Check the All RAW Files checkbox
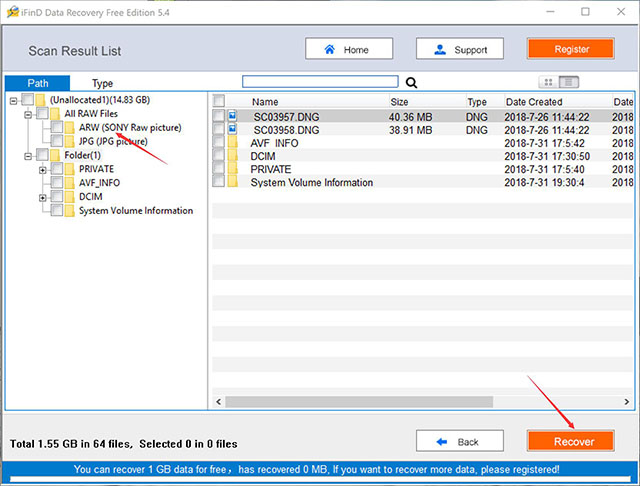 coord(42,113)
